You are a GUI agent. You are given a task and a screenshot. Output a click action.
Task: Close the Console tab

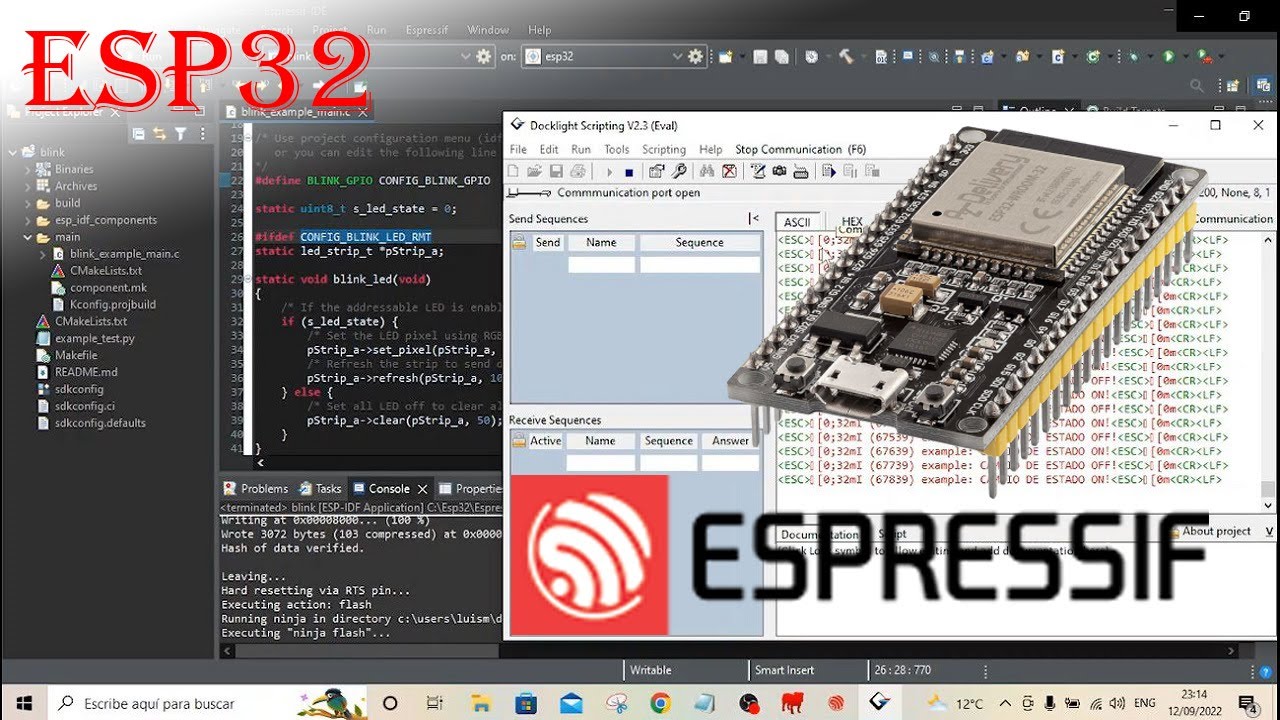click(x=422, y=489)
